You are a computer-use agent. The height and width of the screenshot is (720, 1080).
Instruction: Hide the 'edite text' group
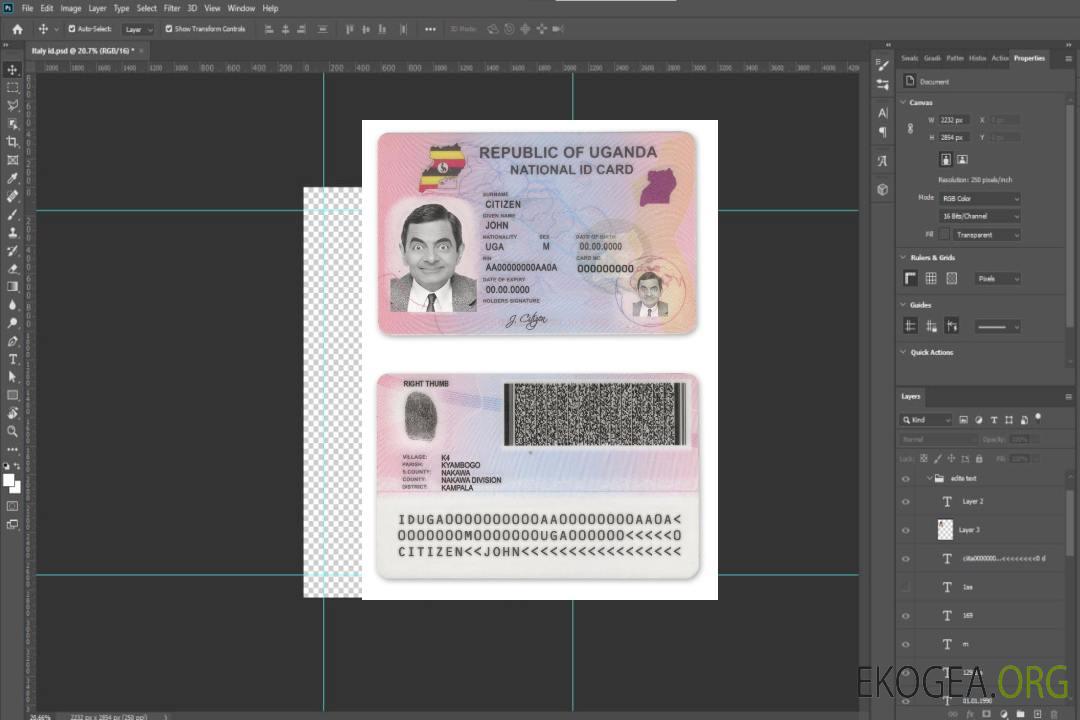pyautogui.click(x=906, y=479)
